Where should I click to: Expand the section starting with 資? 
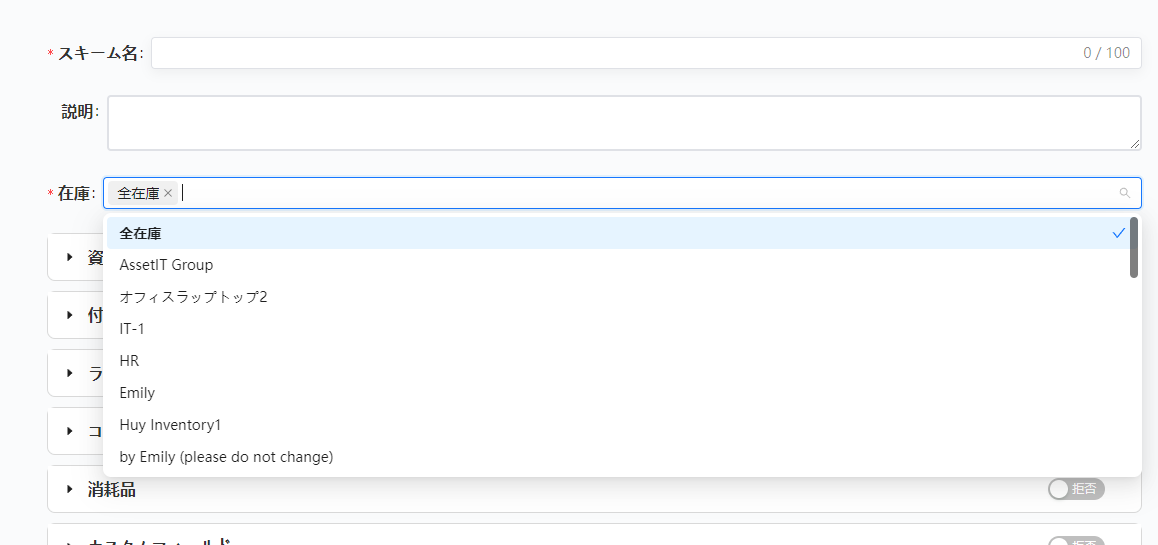point(70,257)
